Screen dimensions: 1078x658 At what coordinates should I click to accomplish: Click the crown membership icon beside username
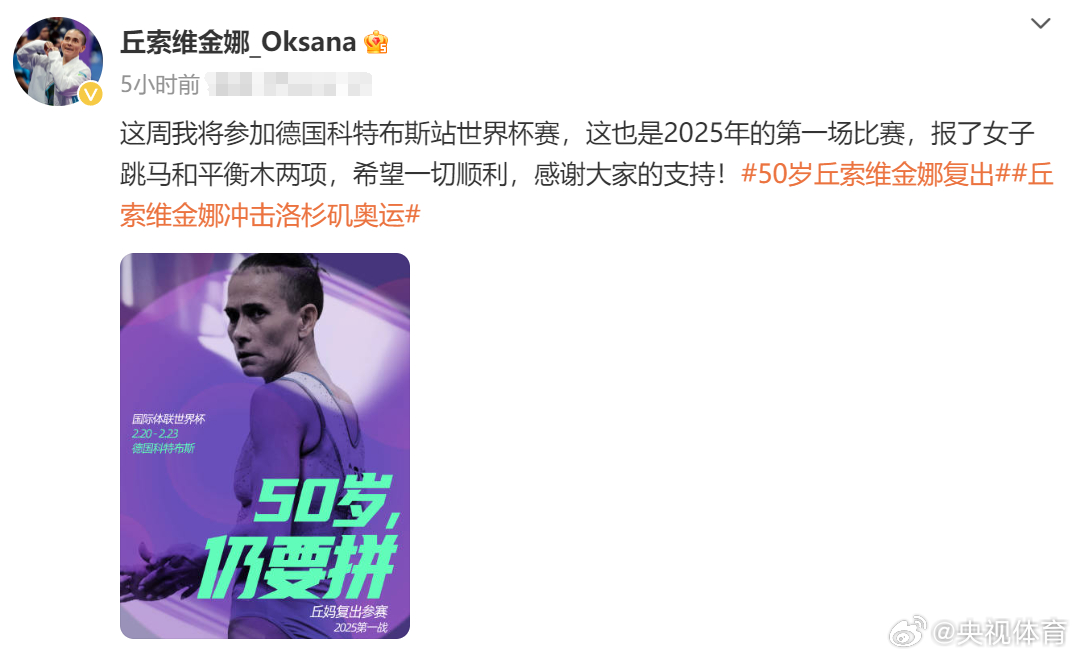376,43
